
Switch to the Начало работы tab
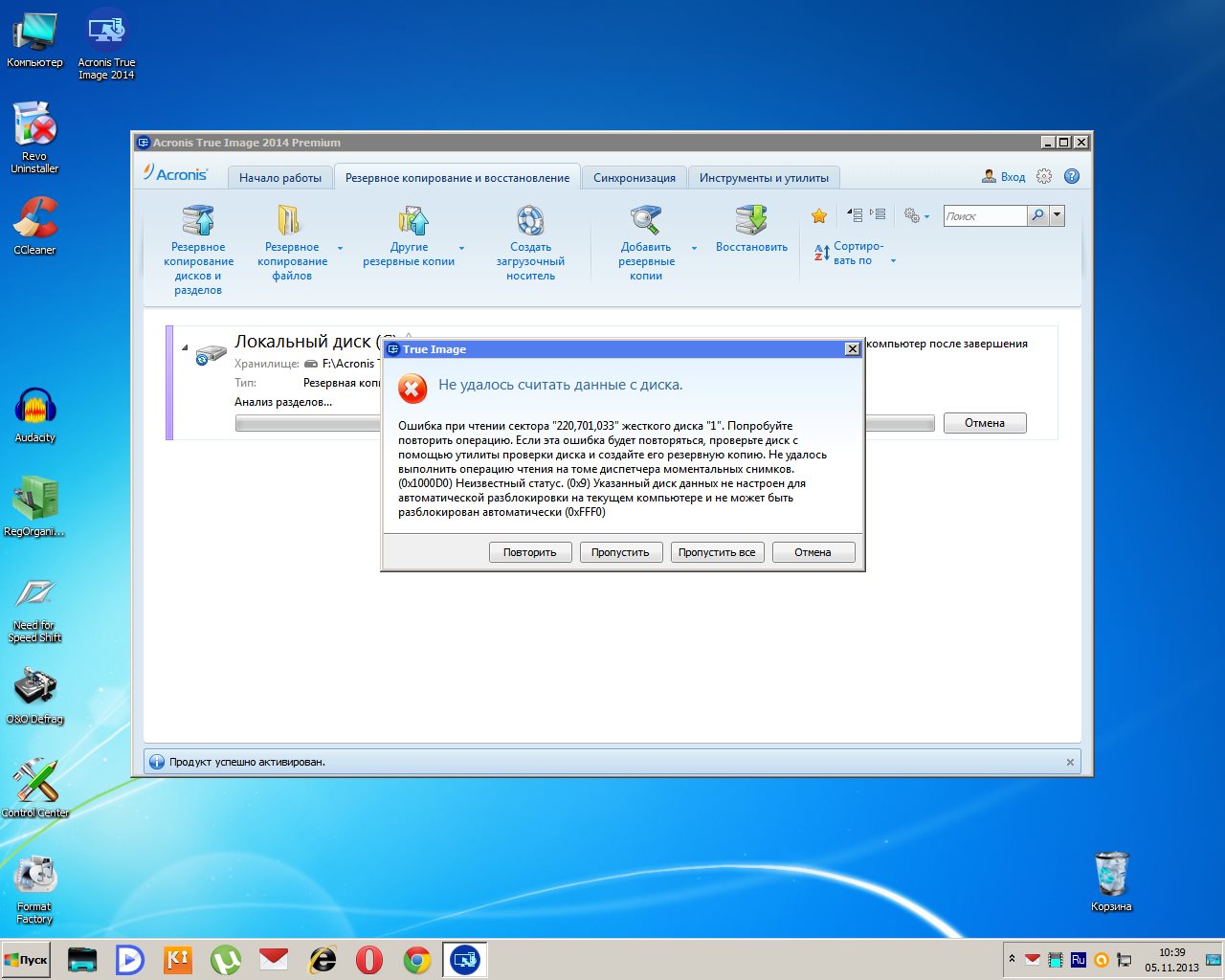coord(280,178)
